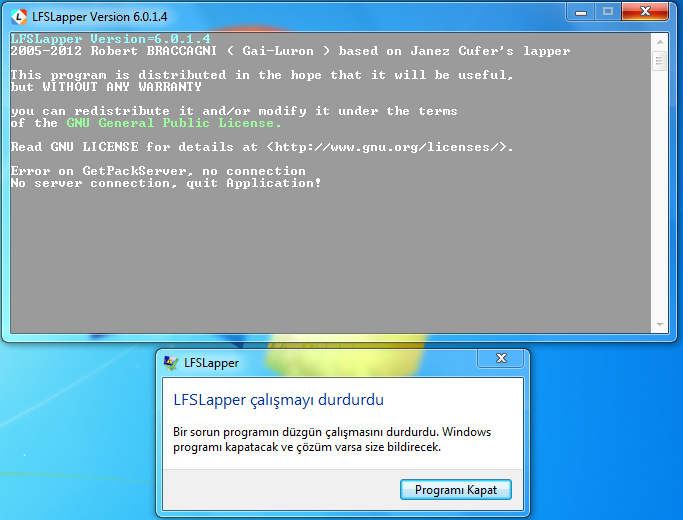
Task: Click the 'LFSLapper çalışmayı durdurdu' heading
Action: click(x=278, y=400)
